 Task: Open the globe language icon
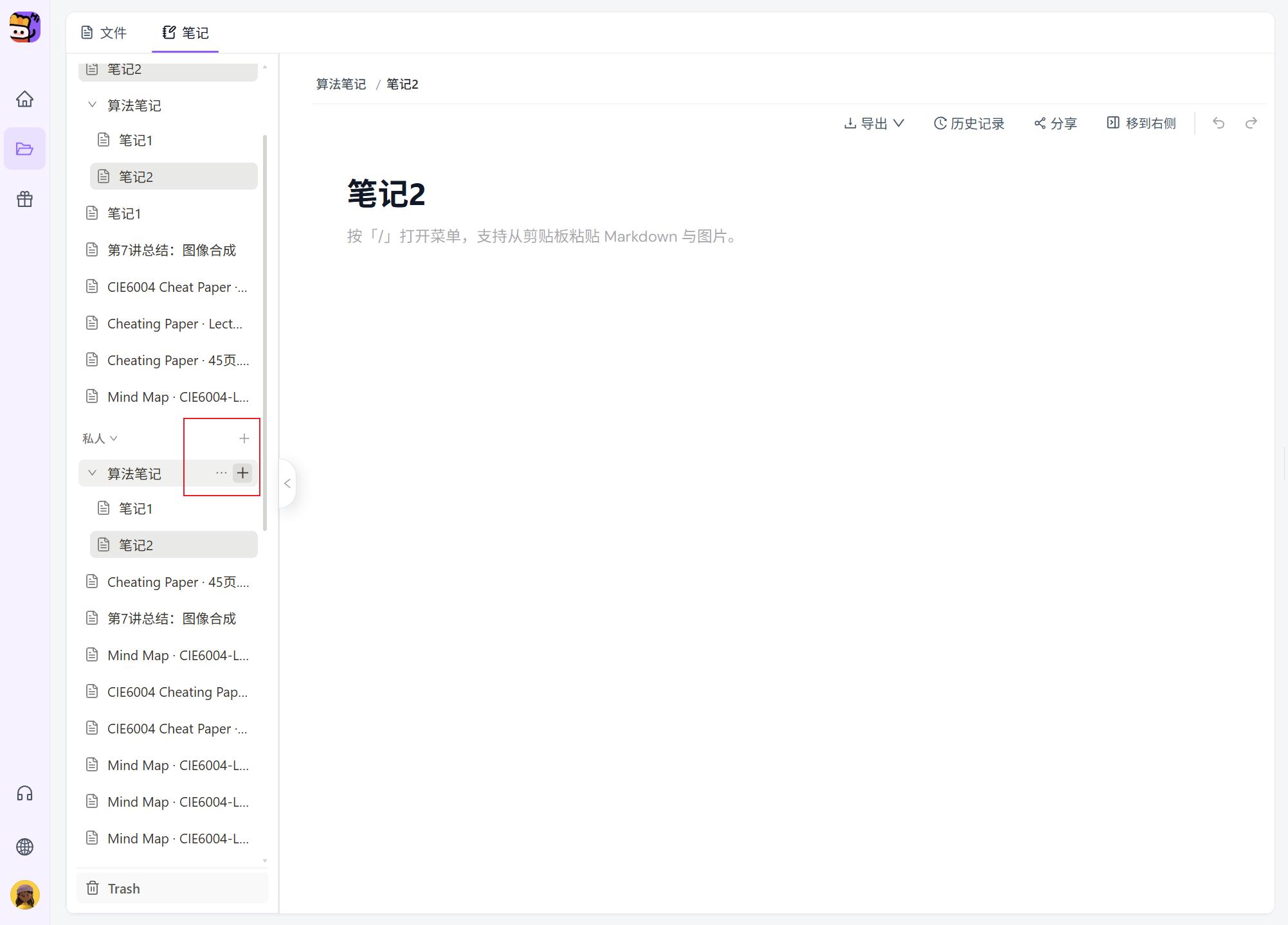coord(25,847)
